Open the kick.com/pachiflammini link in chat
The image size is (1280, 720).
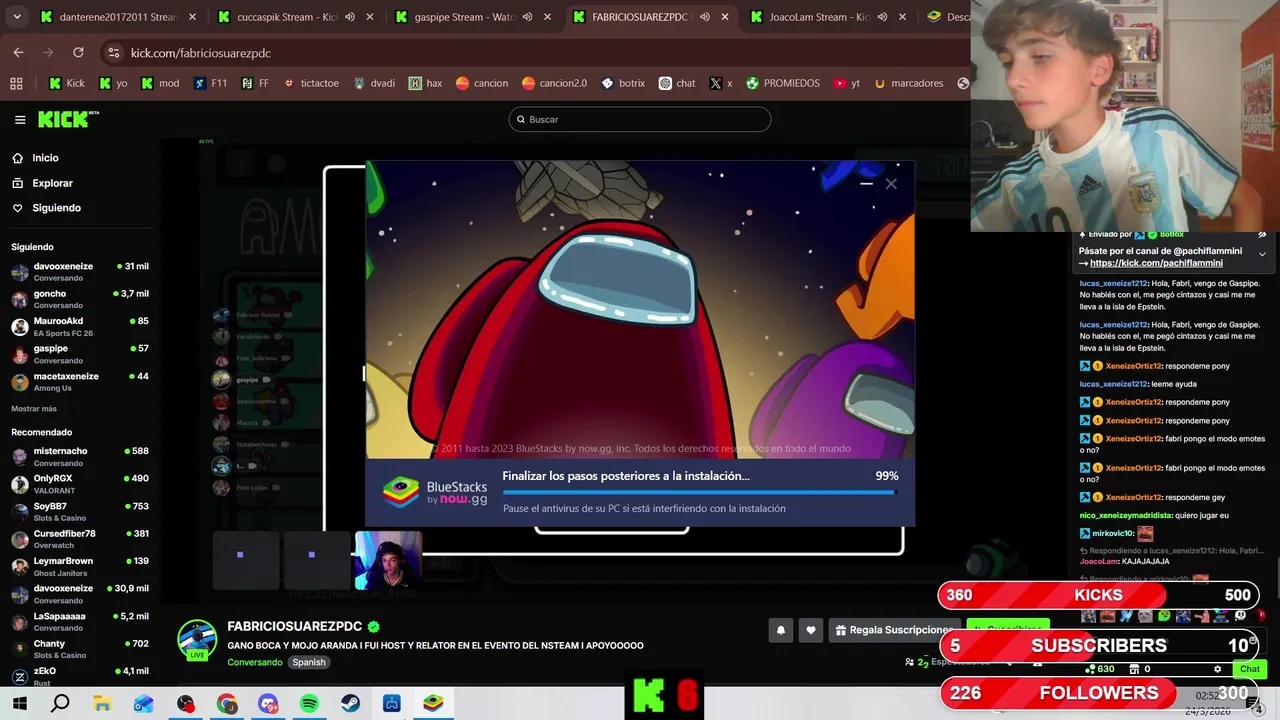(x=1156, y=263)
